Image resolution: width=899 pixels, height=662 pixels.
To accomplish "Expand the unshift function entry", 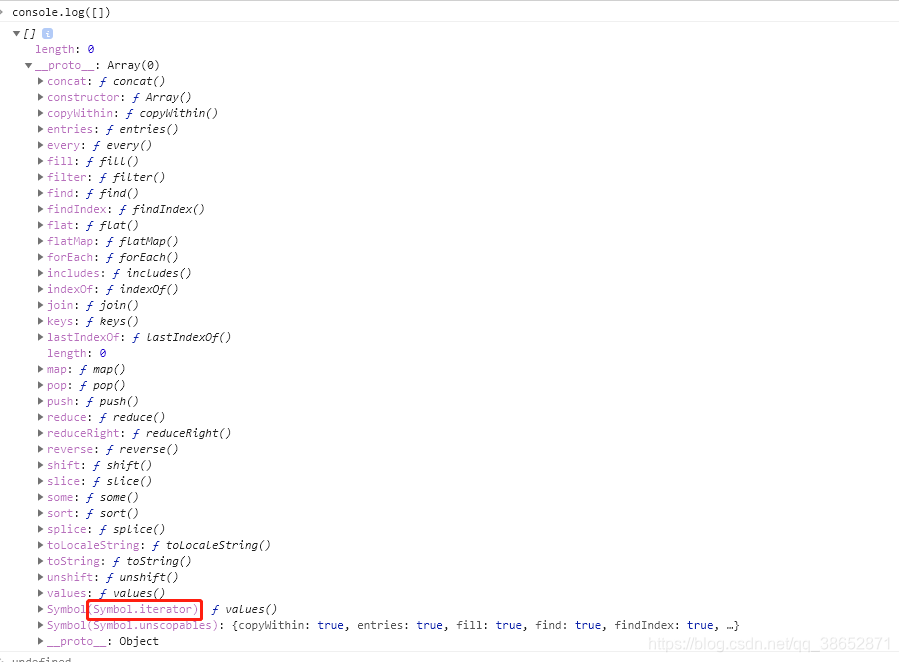I will 41,578.
